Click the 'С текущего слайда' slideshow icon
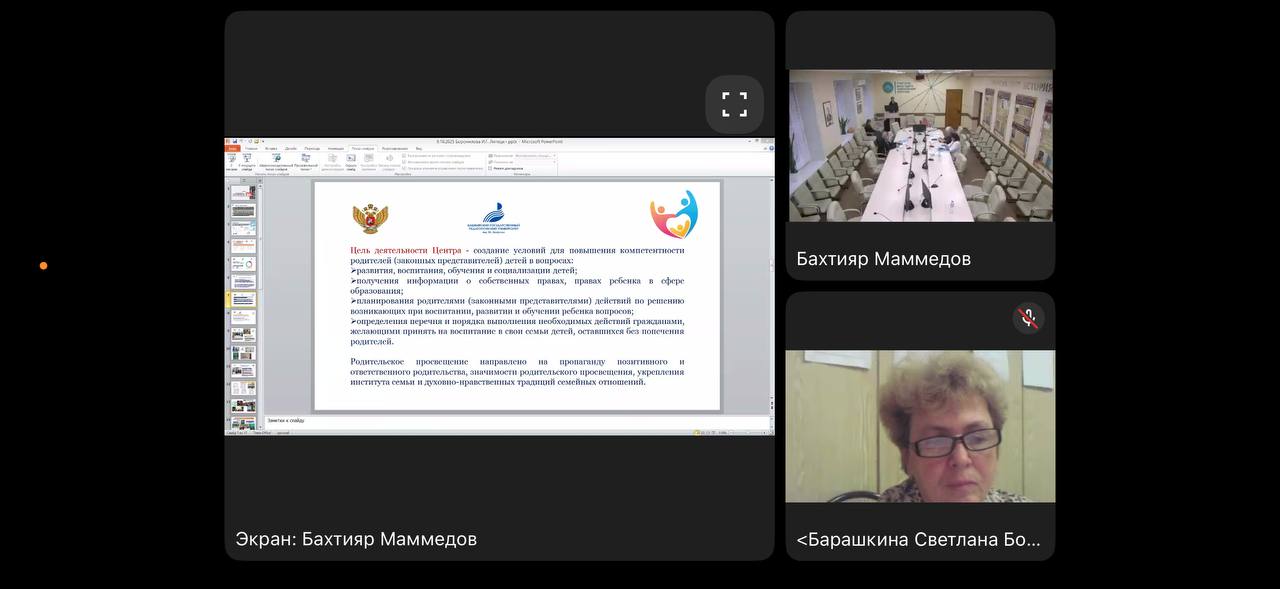Screen dimensions: 1280x589 click(247, 159)
